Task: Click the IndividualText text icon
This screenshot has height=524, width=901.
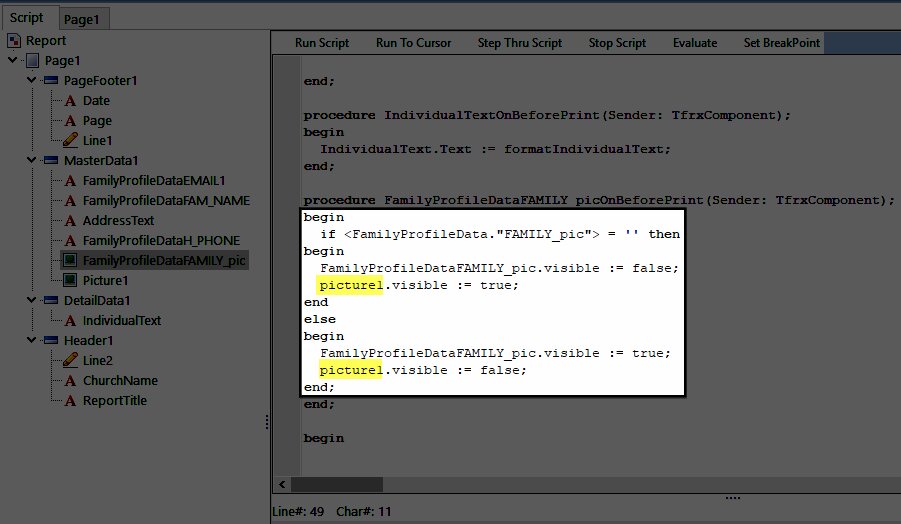Action: (x=70, y=321)
